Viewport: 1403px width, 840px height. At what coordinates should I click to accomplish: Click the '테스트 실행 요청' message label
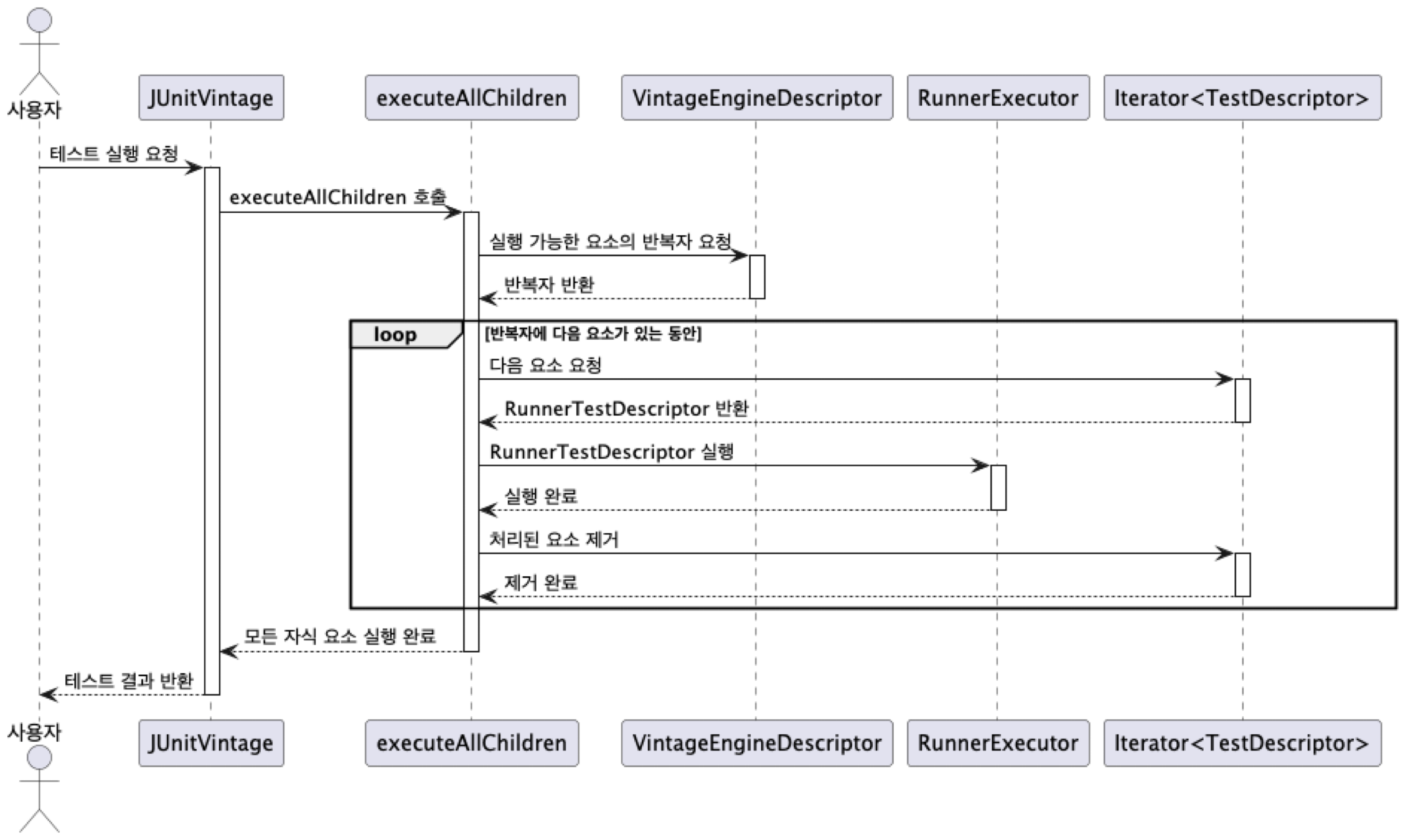114,154
